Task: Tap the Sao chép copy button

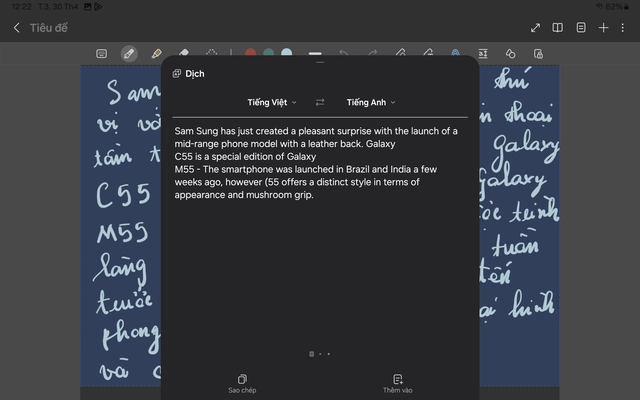Action: (x=242, y=383)
